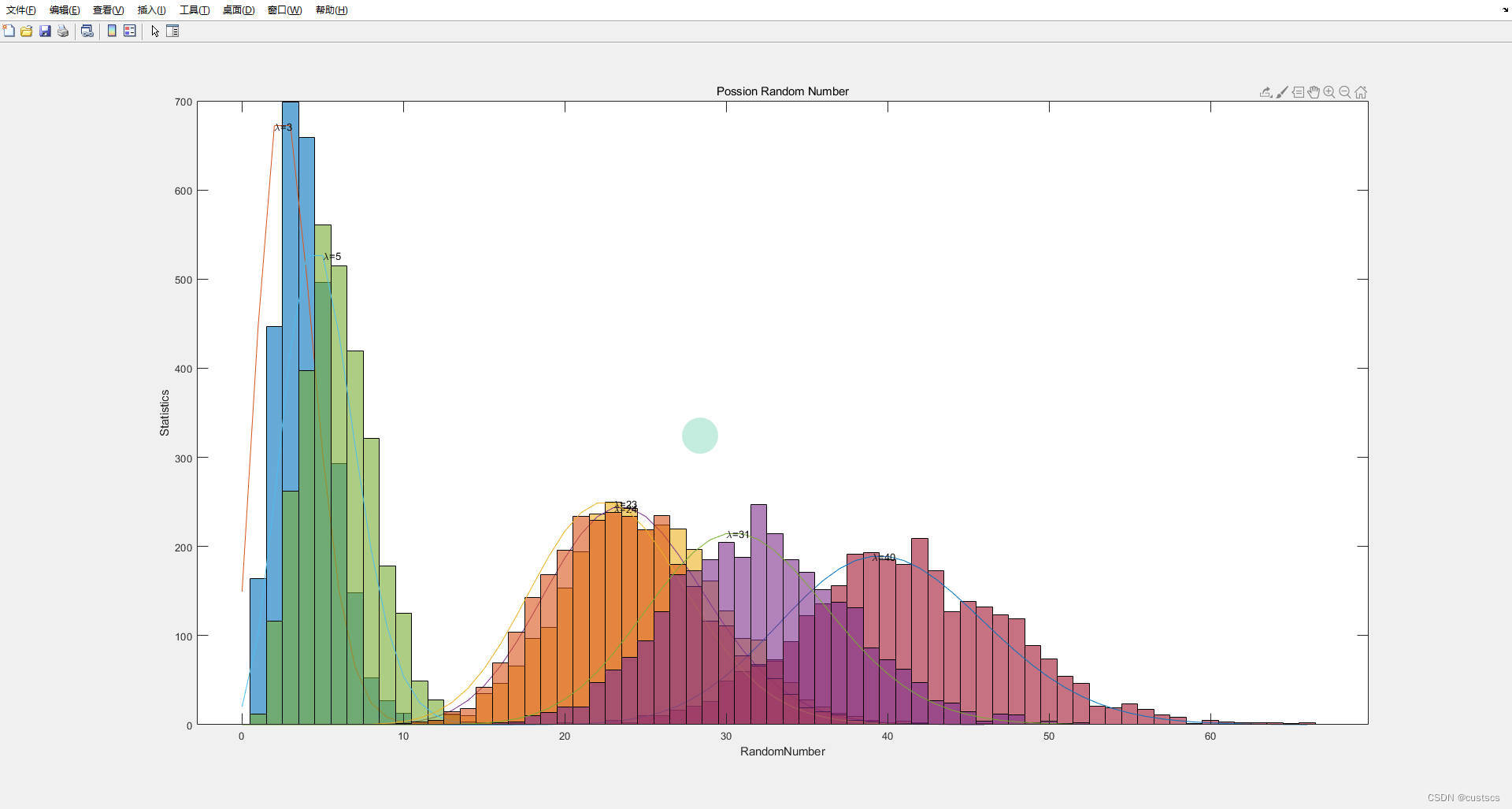This screenshot has width=1512, height=809.
Task: Click the λ=5 curve annotation
Action: 332,257
